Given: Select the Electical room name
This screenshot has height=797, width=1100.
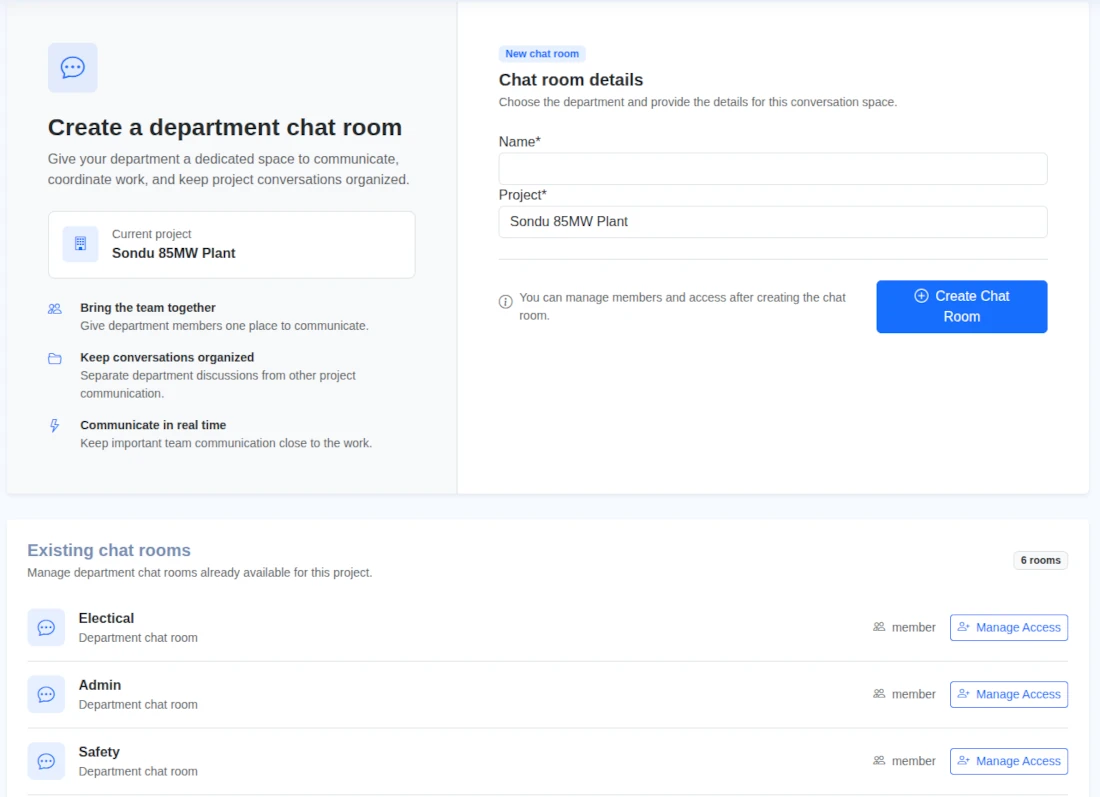Looking at the screenshot, I should click(x=106, y=618).
